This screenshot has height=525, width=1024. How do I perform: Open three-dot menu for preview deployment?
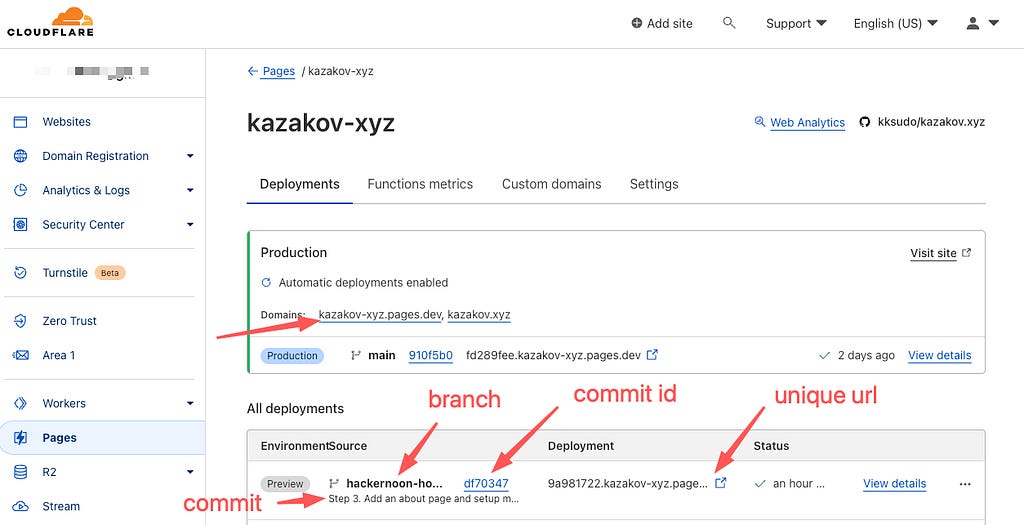[965, 484]
